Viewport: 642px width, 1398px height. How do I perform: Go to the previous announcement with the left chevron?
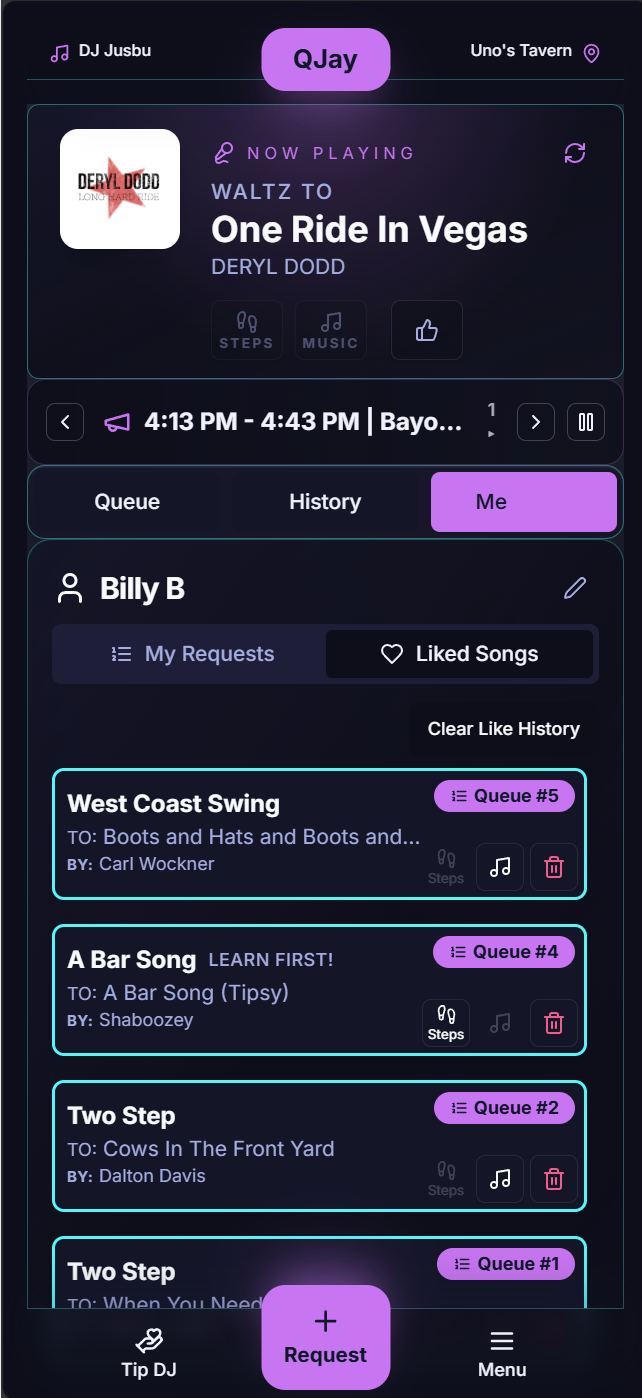(x=64, y=421)
